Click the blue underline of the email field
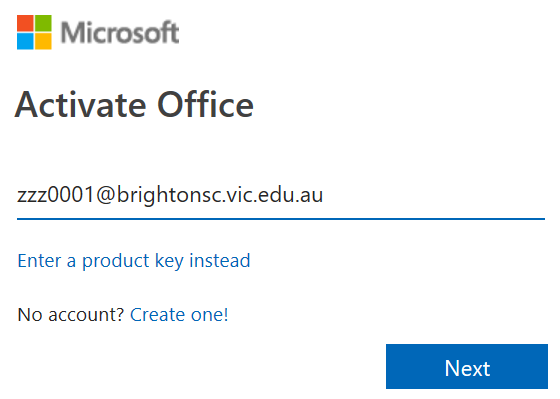Image resolution: width=560 pixels, height=399 pixels. tap(281, 219)
